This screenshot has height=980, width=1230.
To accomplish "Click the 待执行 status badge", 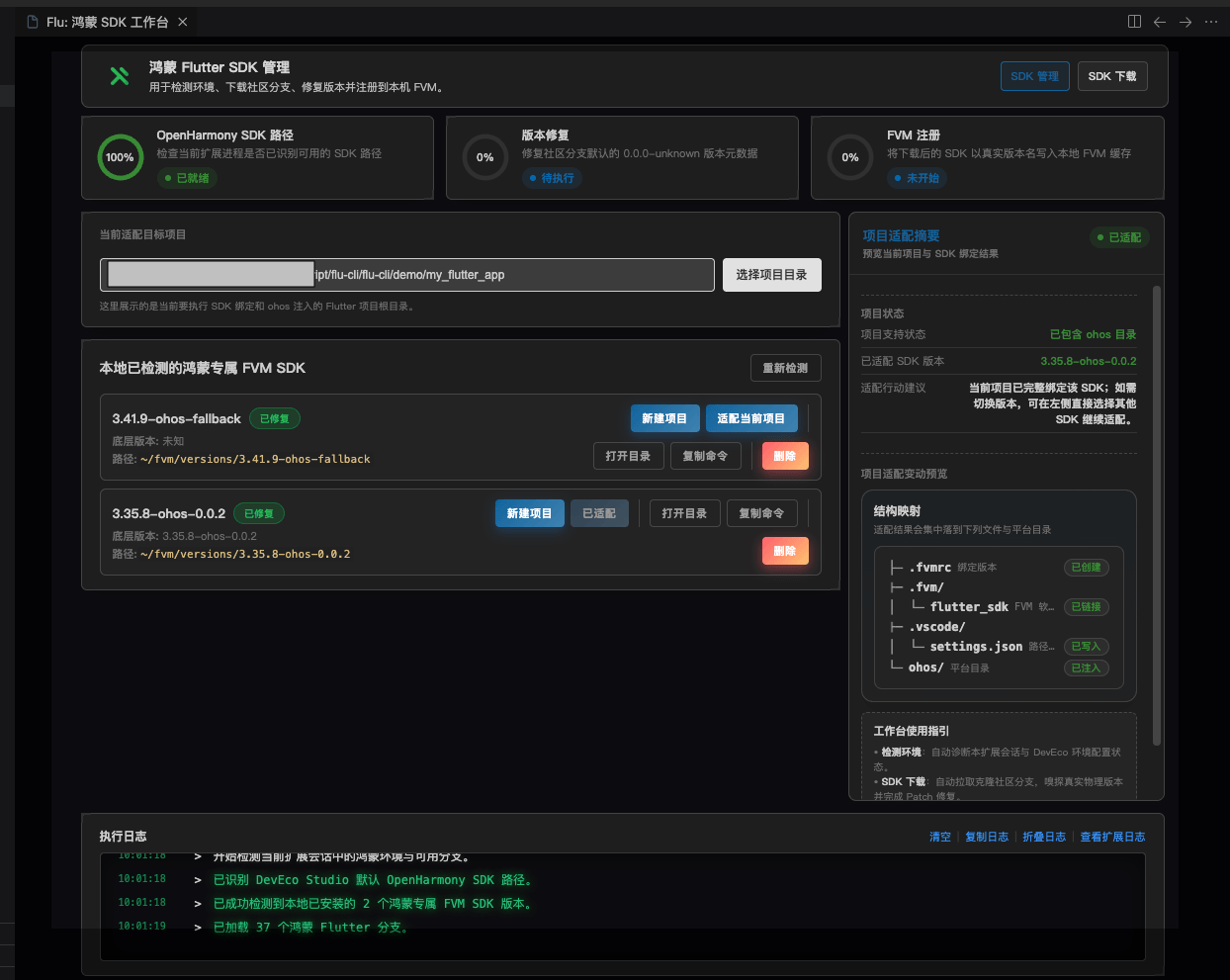I will (x=552, y=178).
